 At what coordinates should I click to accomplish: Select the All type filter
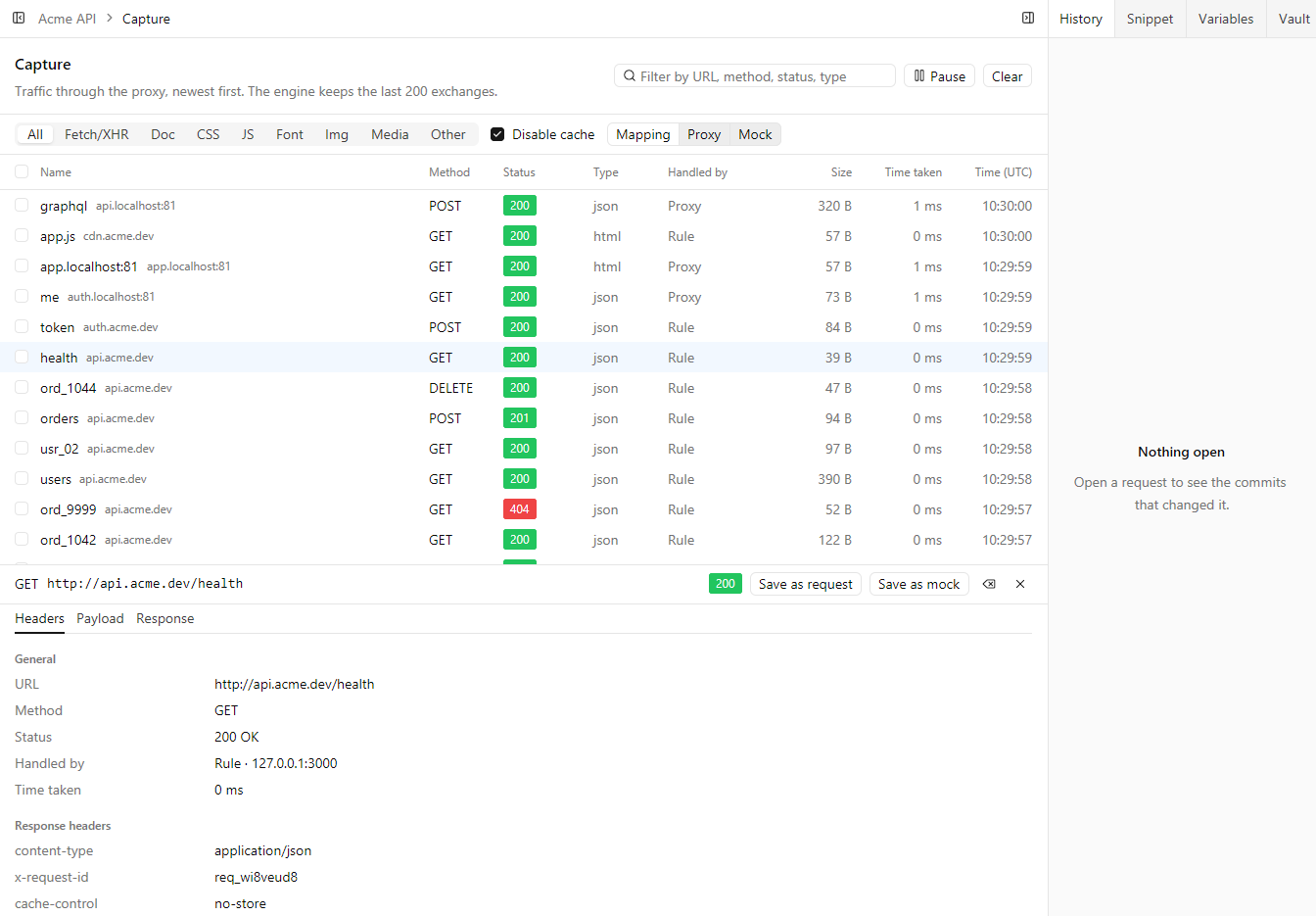[x=35, y=134]
